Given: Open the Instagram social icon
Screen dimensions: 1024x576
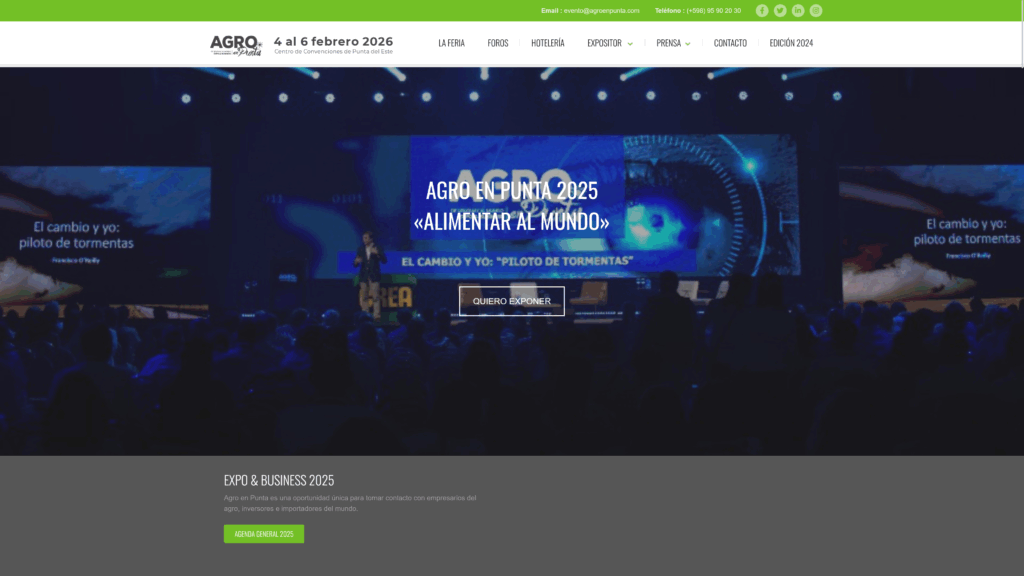Looking at the screenshot, I should point(816,10).
